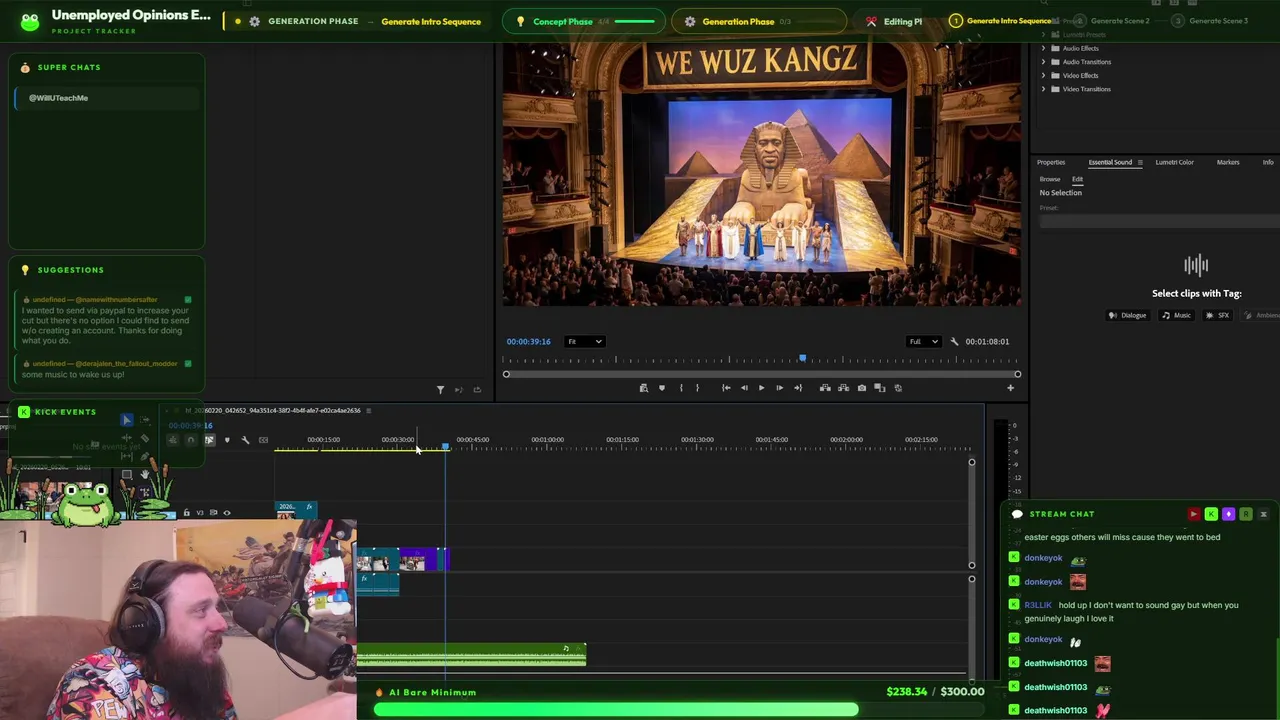Open timeline display settings wrench
Screen dimensions: 1280x720
[245, 440]
